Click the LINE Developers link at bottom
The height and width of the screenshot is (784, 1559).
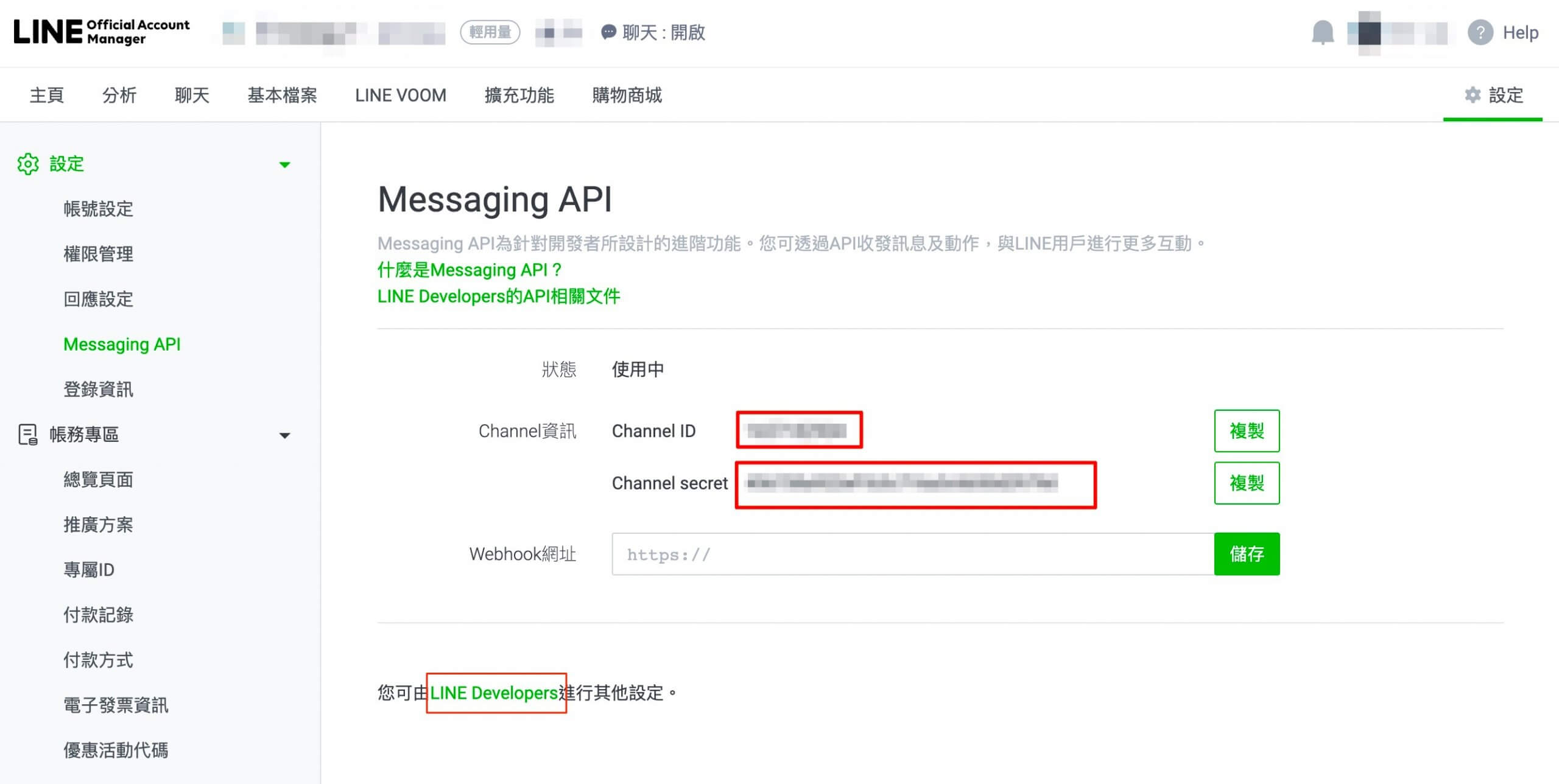(494, 693)
